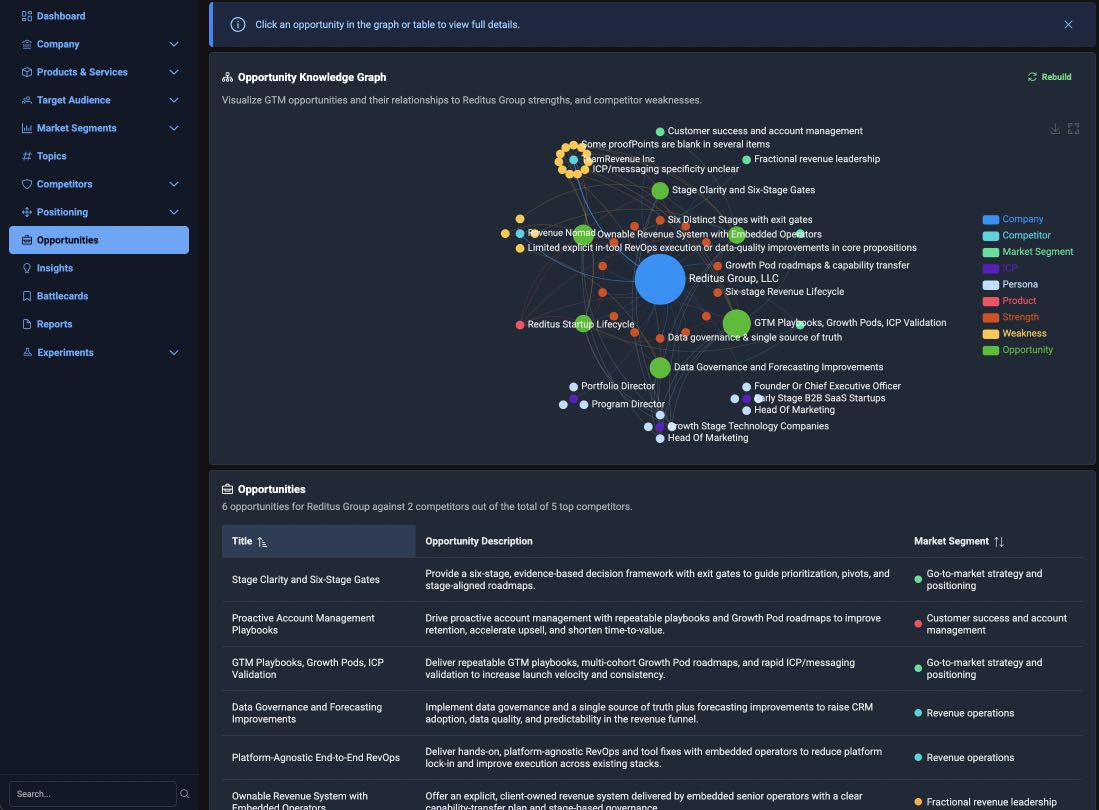Click the Market Segments chart icon
The image size is (1099, 810).
click(27, 128)
